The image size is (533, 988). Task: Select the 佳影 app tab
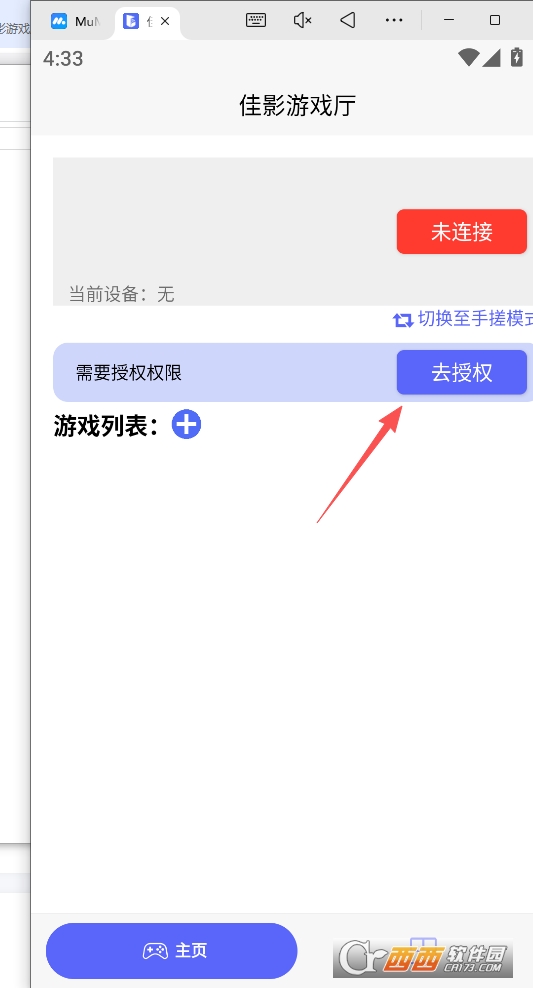tap(140, 21)
